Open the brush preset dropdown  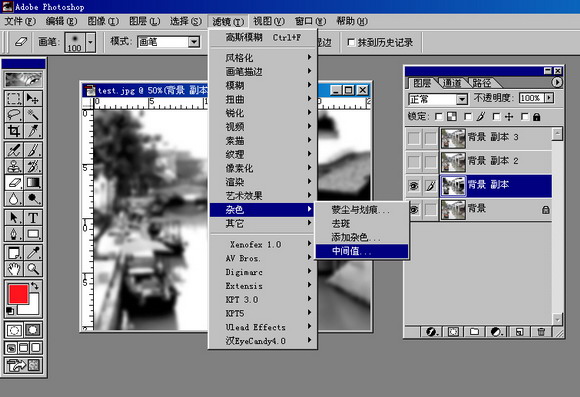point(91,42)
